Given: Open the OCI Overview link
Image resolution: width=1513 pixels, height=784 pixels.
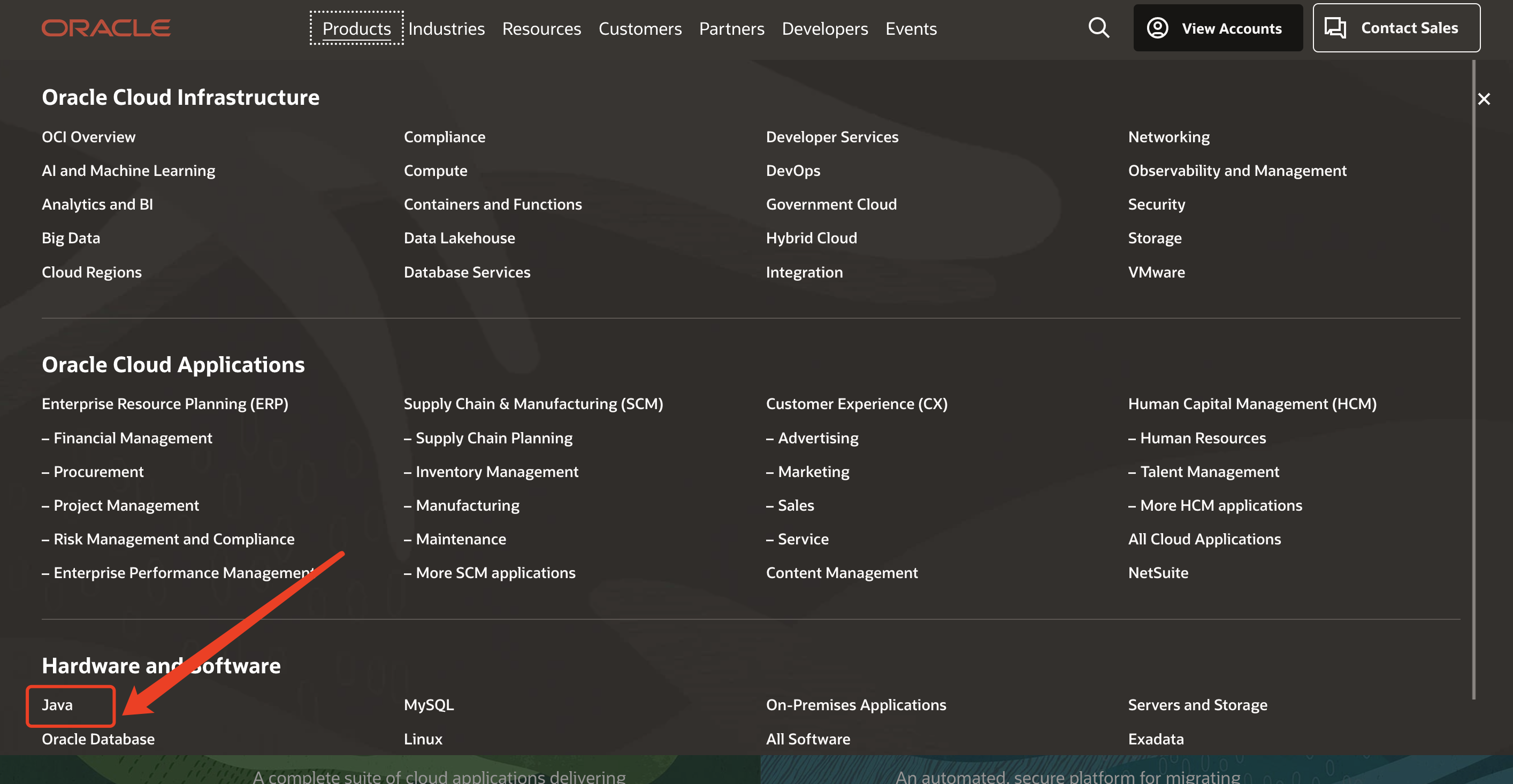Looking at the screenshot, I should click(x=89, y=137).
